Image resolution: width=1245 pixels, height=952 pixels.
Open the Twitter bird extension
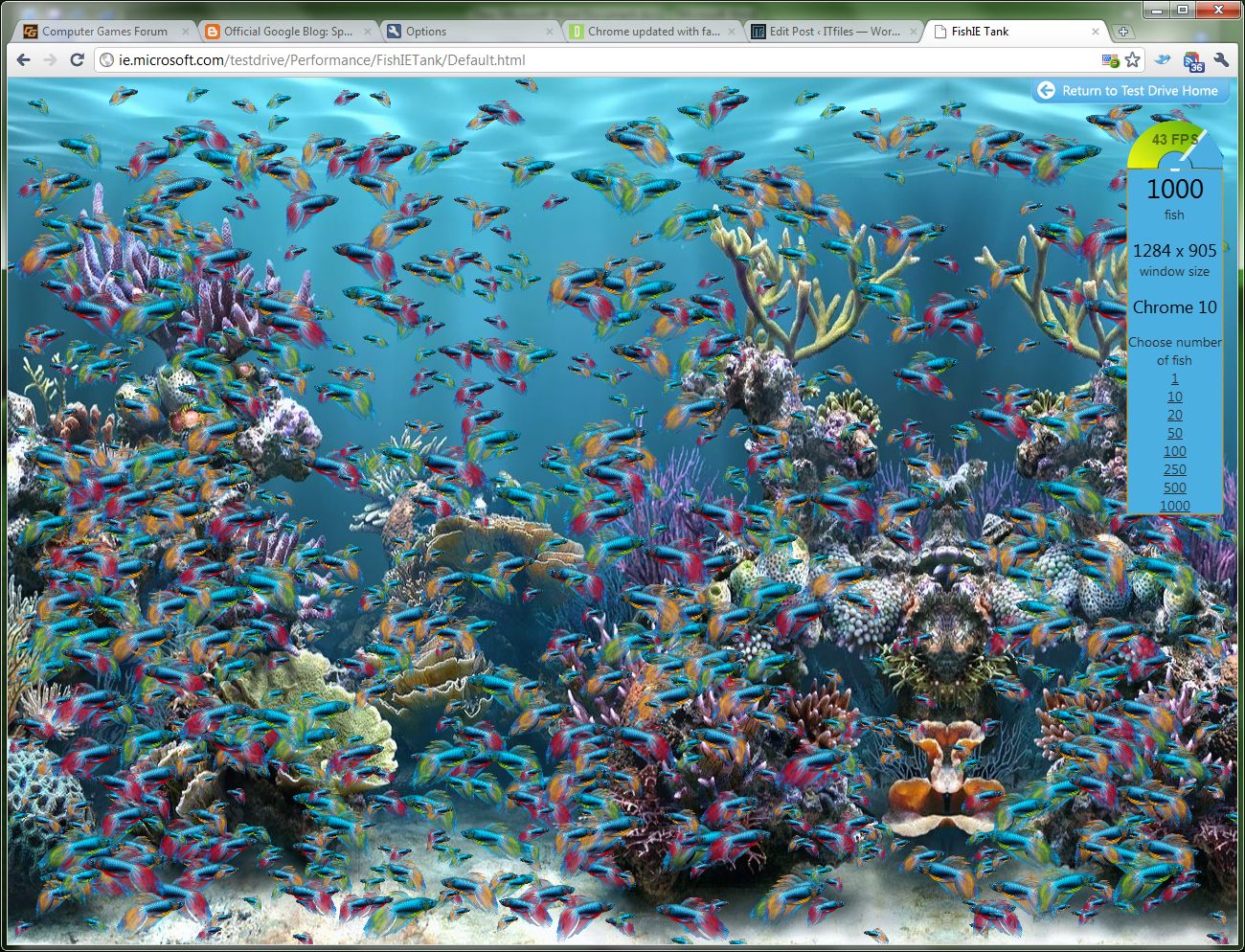[x=1163, y=60]
